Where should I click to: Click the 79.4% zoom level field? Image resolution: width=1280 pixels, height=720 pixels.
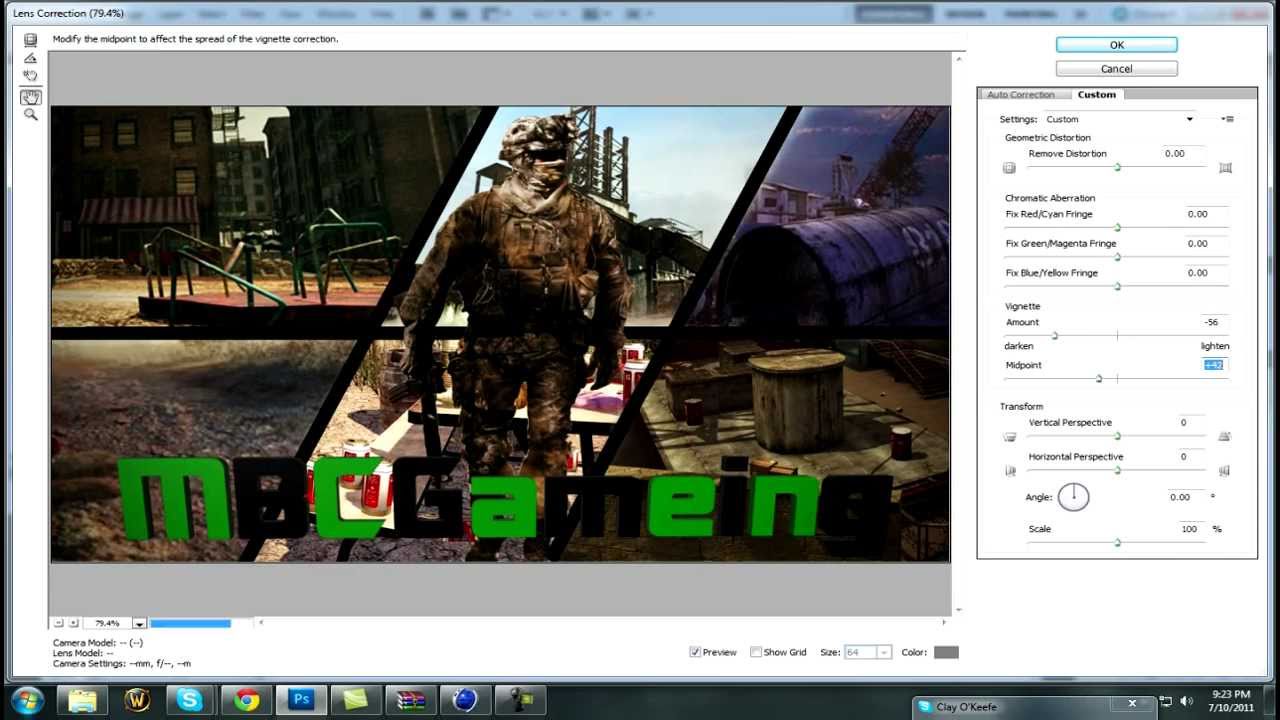tap(107, 623)
